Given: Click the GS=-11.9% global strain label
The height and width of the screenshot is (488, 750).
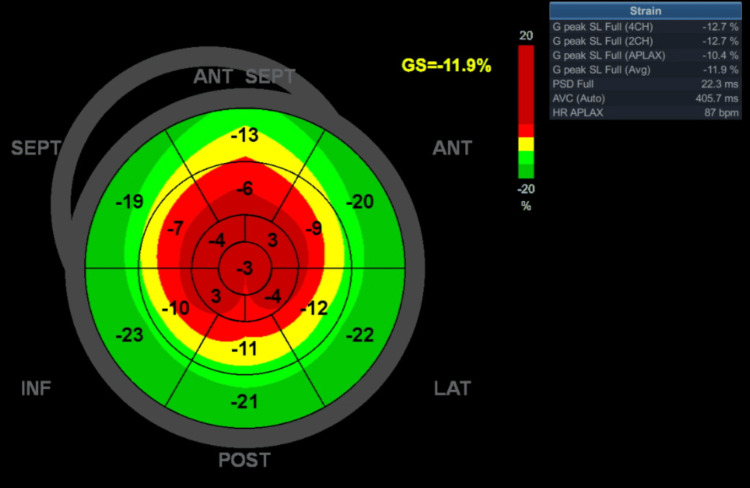Looking at the screenshot, I should point(446,66).
